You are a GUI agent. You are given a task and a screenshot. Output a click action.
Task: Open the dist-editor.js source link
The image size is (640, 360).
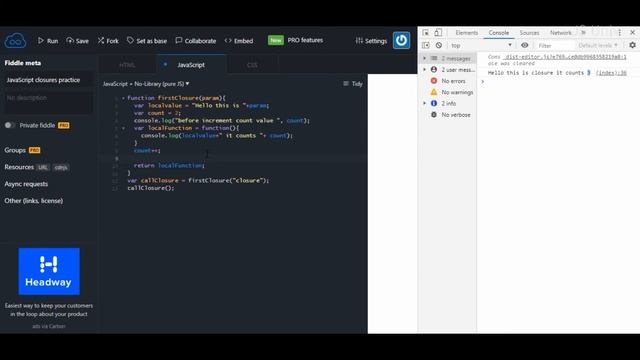pyautogui.click(x=565, y=57)
